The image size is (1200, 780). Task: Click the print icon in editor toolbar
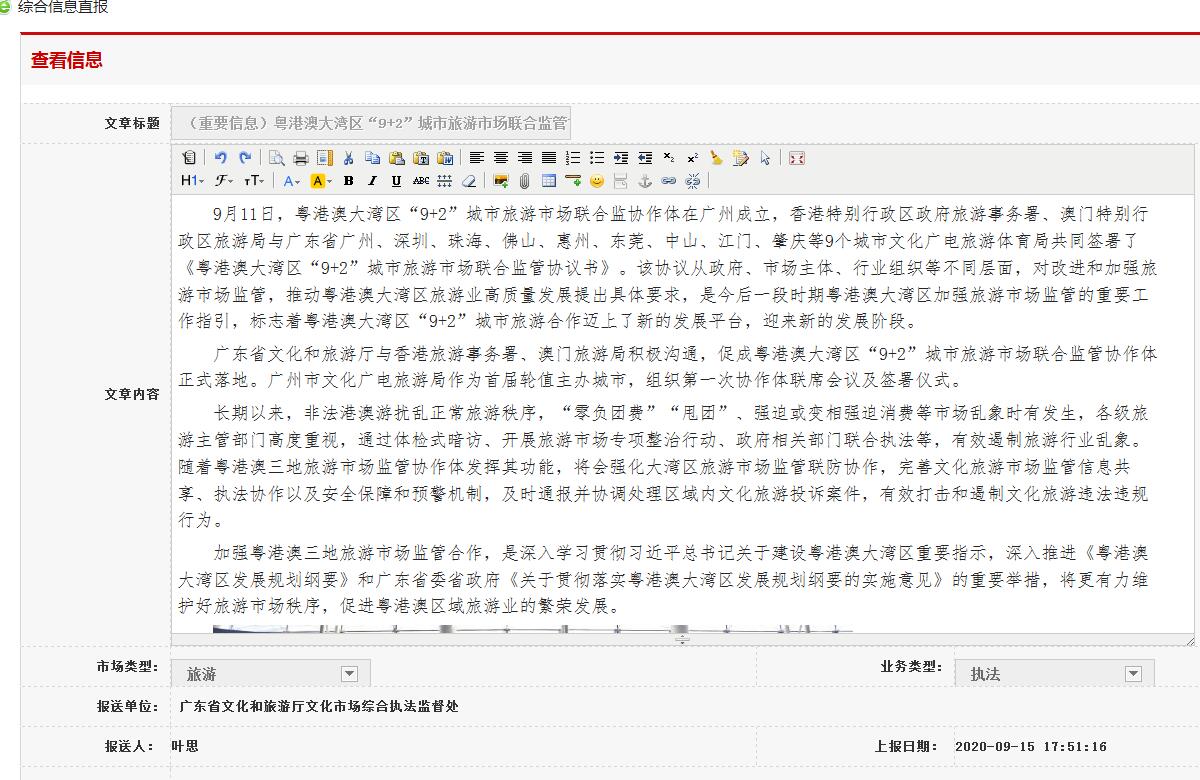301,158
